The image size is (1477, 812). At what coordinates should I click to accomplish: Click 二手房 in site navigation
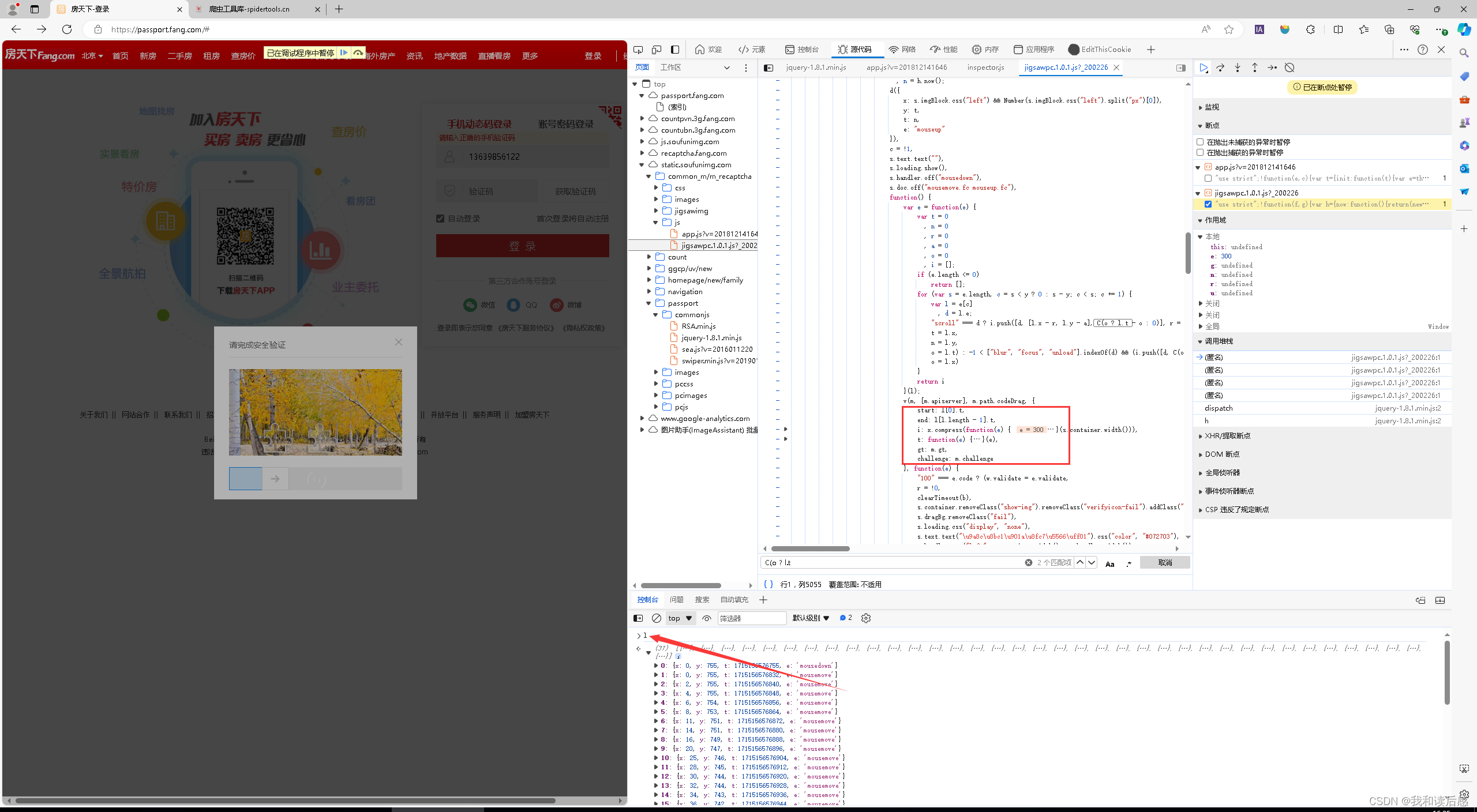coord(179,56)
